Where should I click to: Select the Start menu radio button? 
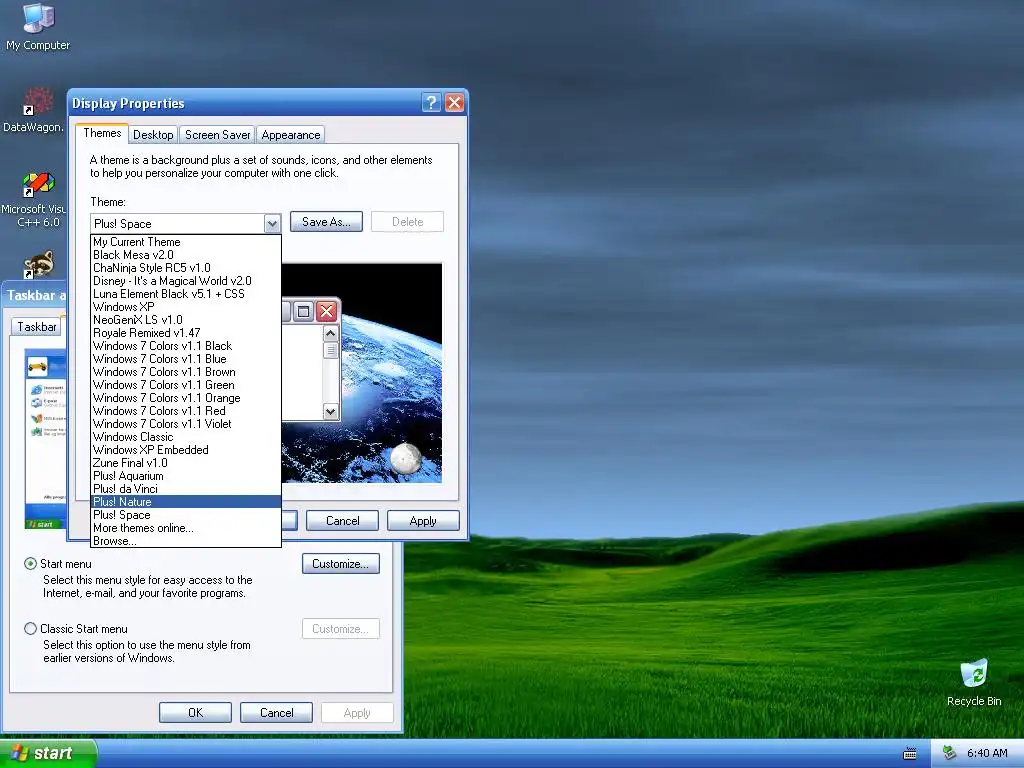click(x=30, y=564)
